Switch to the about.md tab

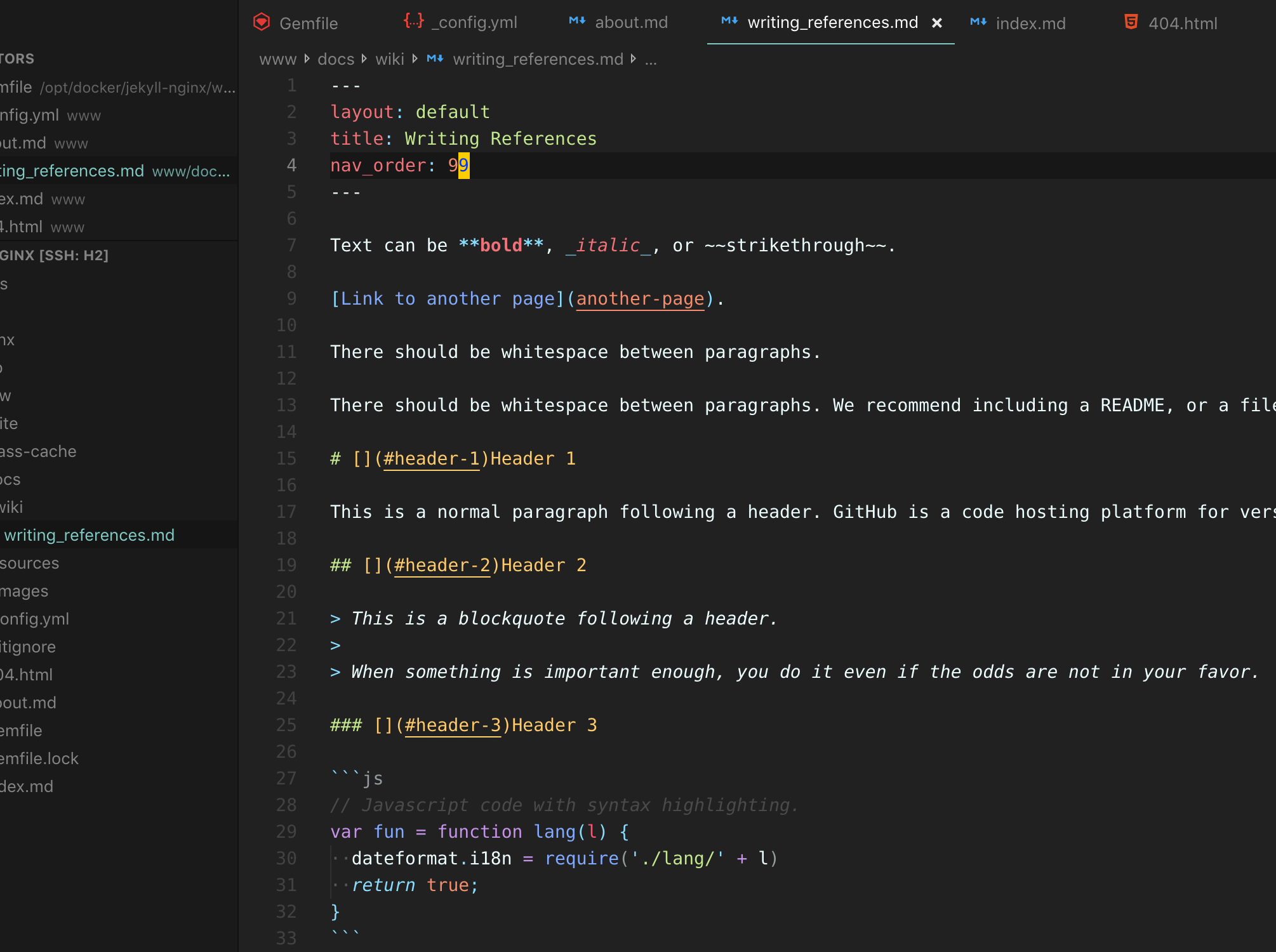point(631,23)
